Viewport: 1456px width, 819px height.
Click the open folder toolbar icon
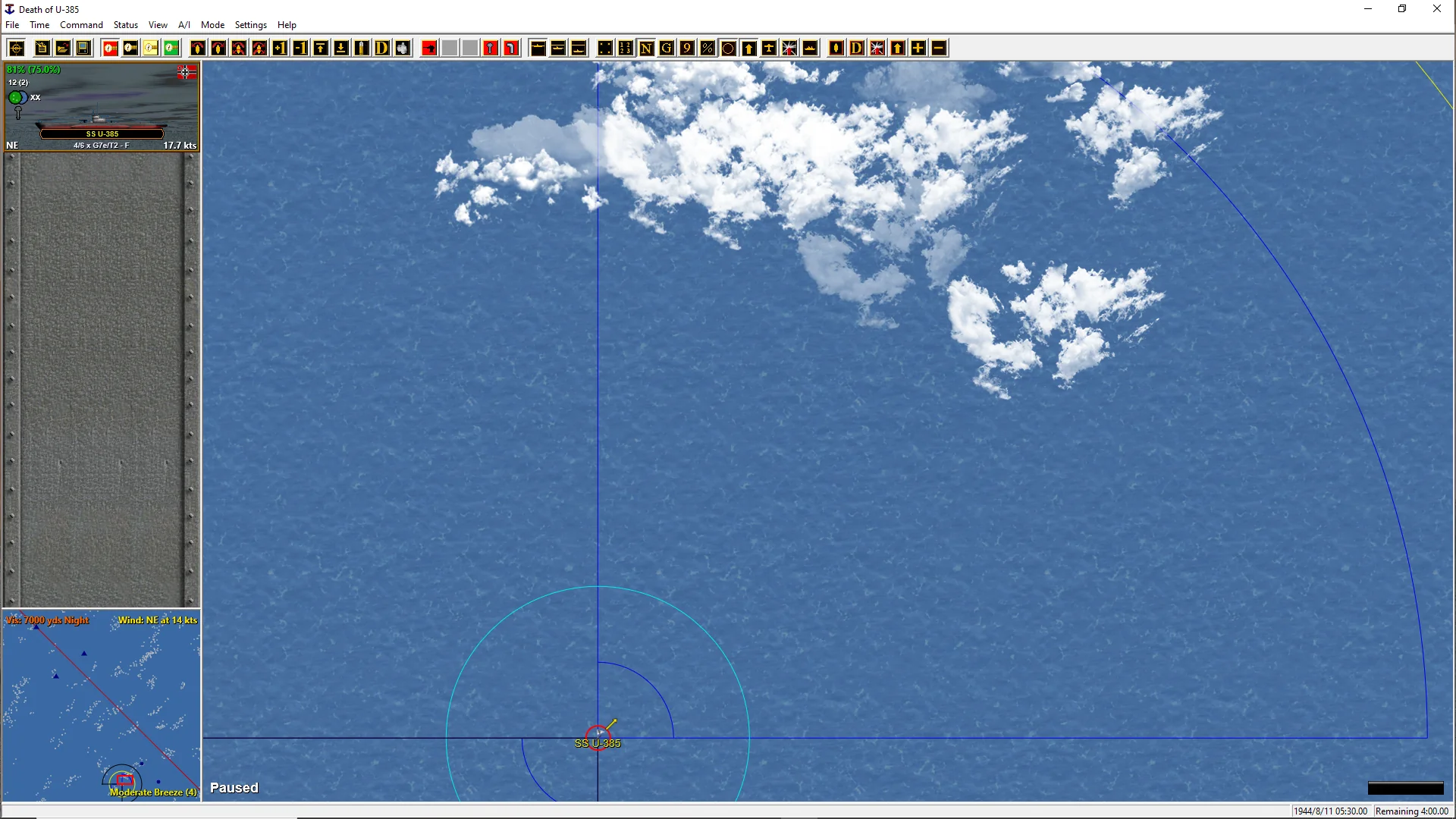coord(63,49)
